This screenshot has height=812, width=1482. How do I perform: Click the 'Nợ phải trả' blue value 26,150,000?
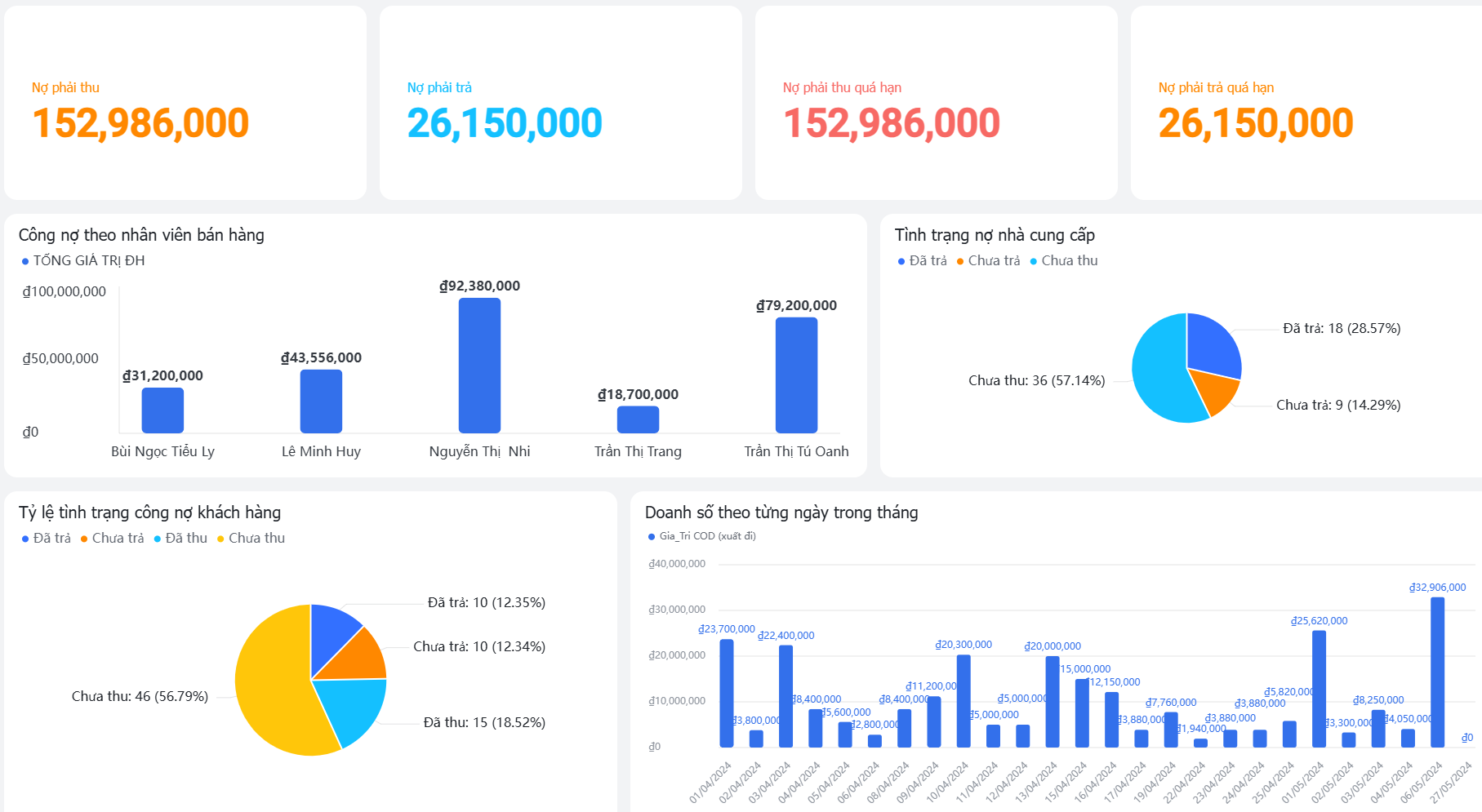point(505,123)
